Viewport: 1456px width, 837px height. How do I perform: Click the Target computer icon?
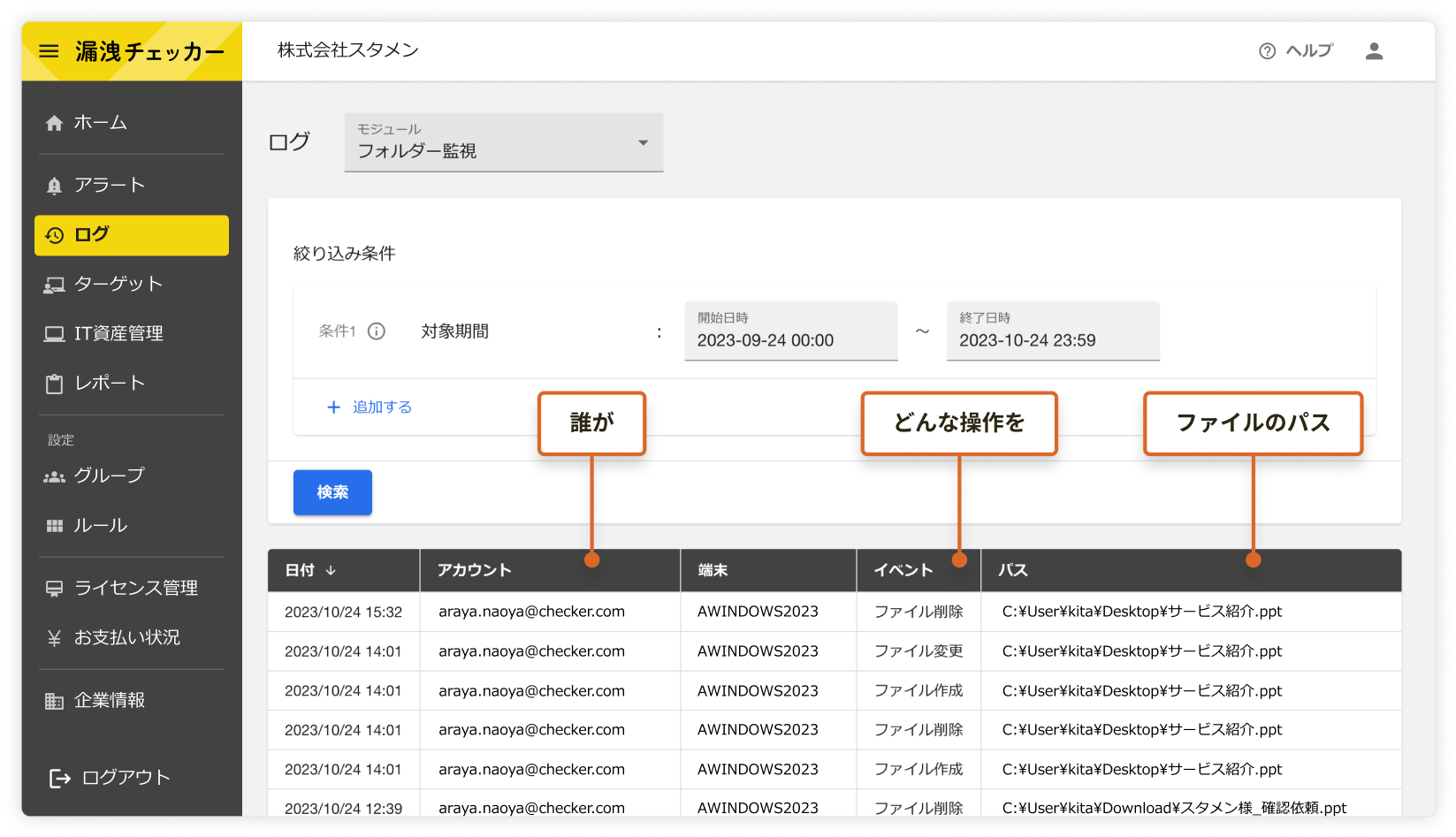tap(54, 285)
